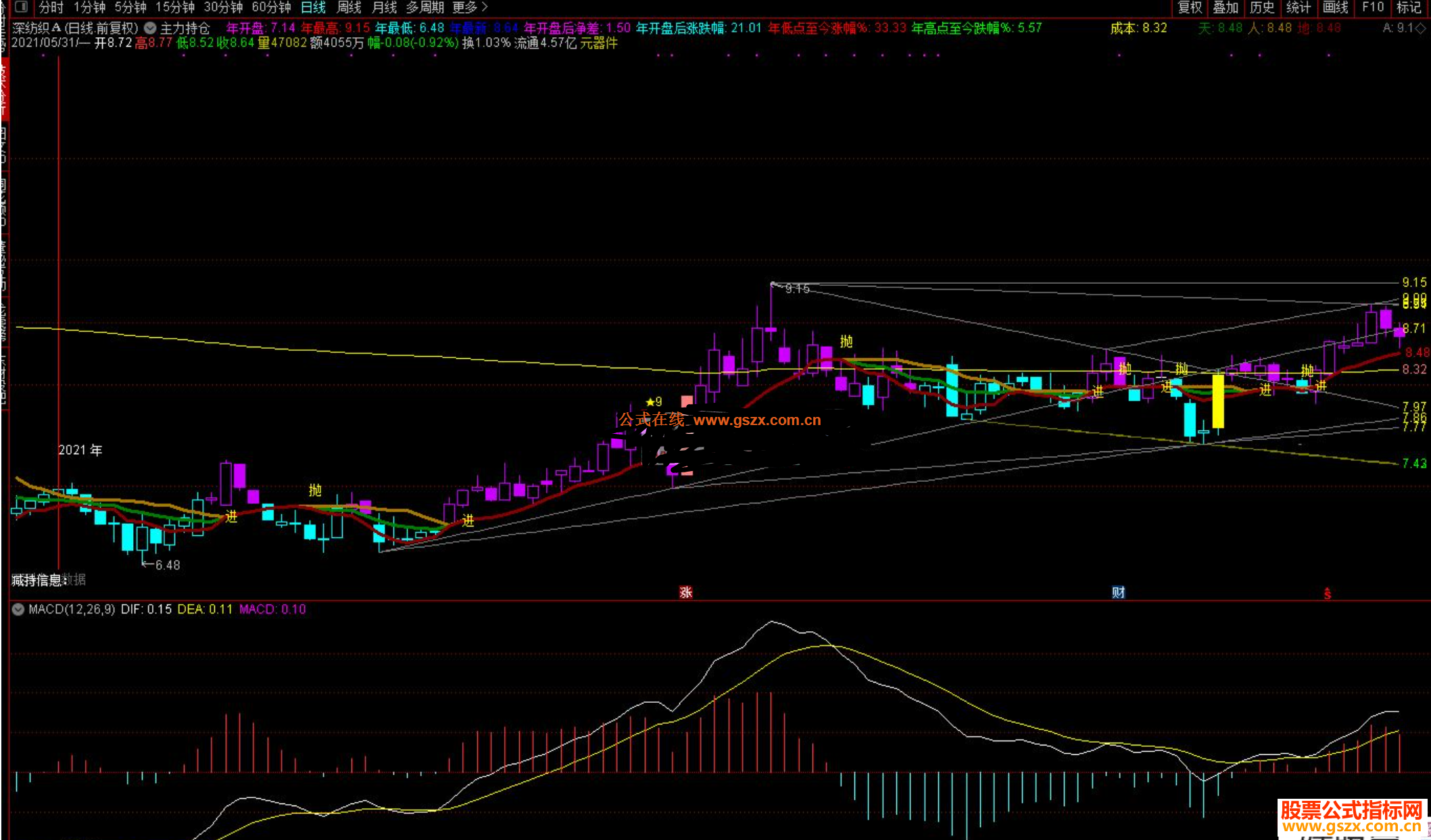Switch to 月线 monthly chart
The image size is (1431, 840).
pos(385,7)
